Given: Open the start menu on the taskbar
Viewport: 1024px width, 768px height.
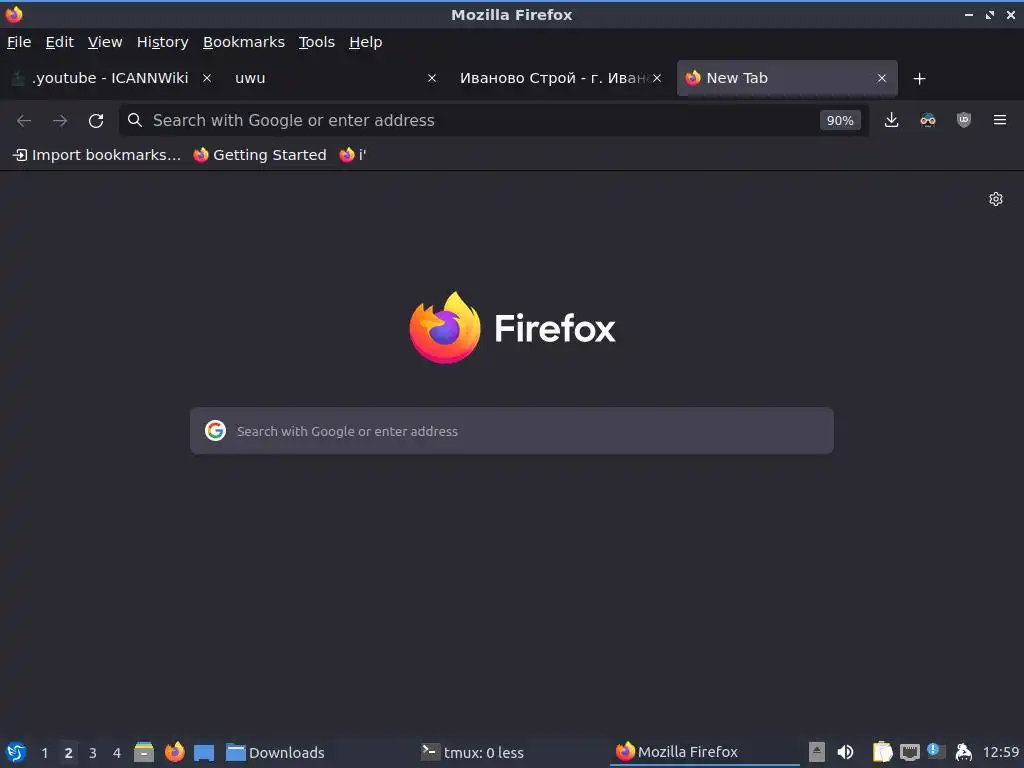Looking at the screenshot, I should [16, 752].
